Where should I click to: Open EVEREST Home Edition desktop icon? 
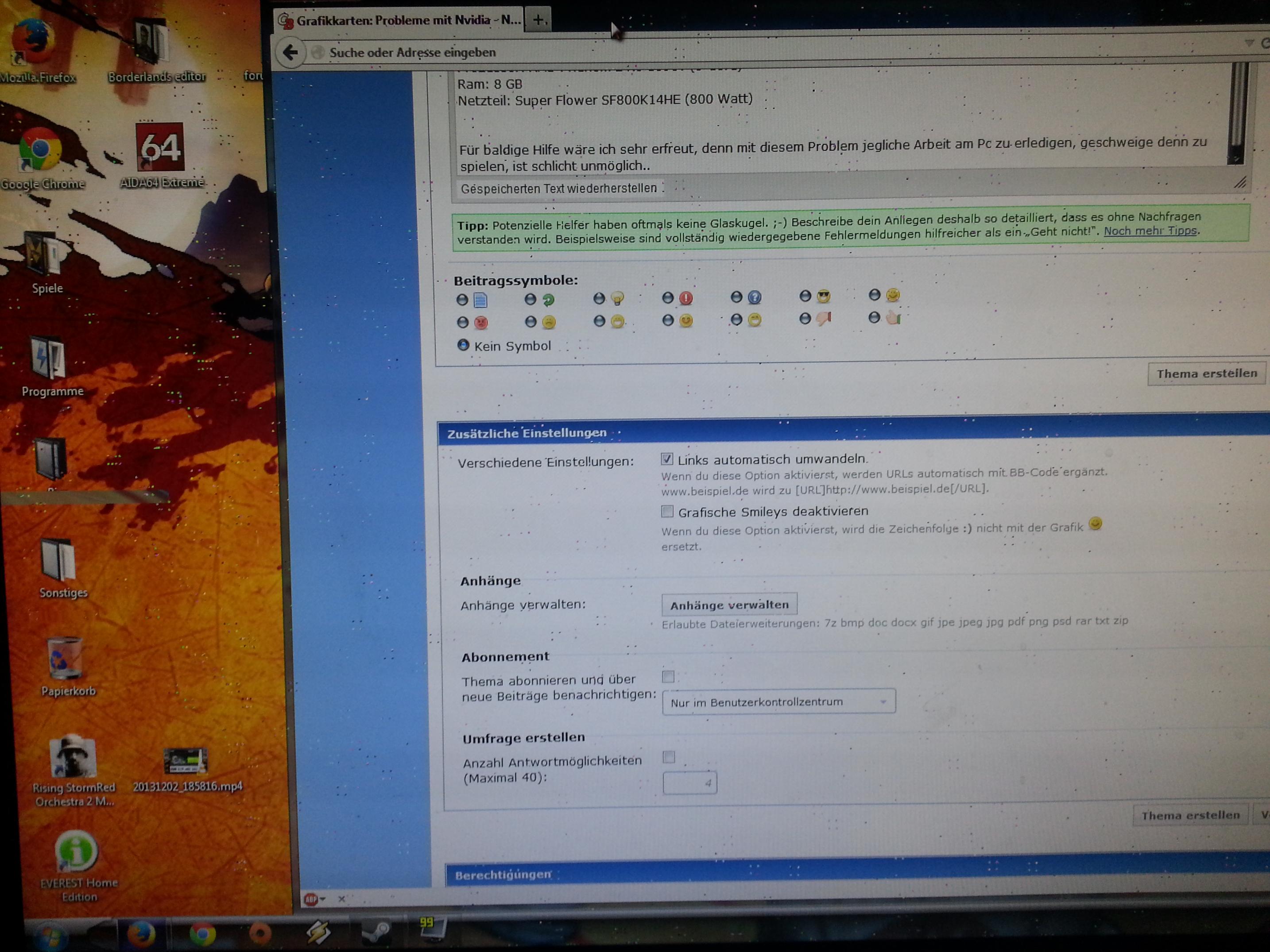(x=76, y=852)
